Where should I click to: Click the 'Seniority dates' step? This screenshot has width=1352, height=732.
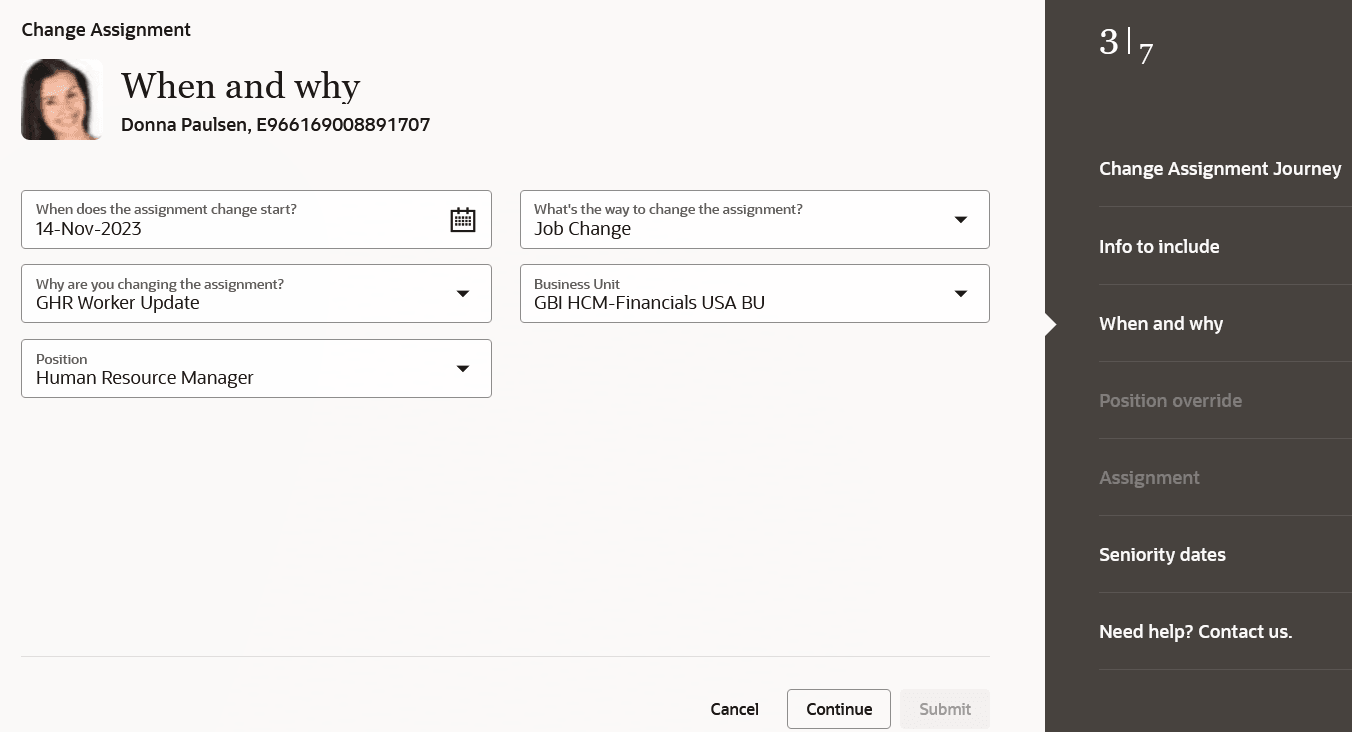pyautogui.click(x=1162, y=554)
